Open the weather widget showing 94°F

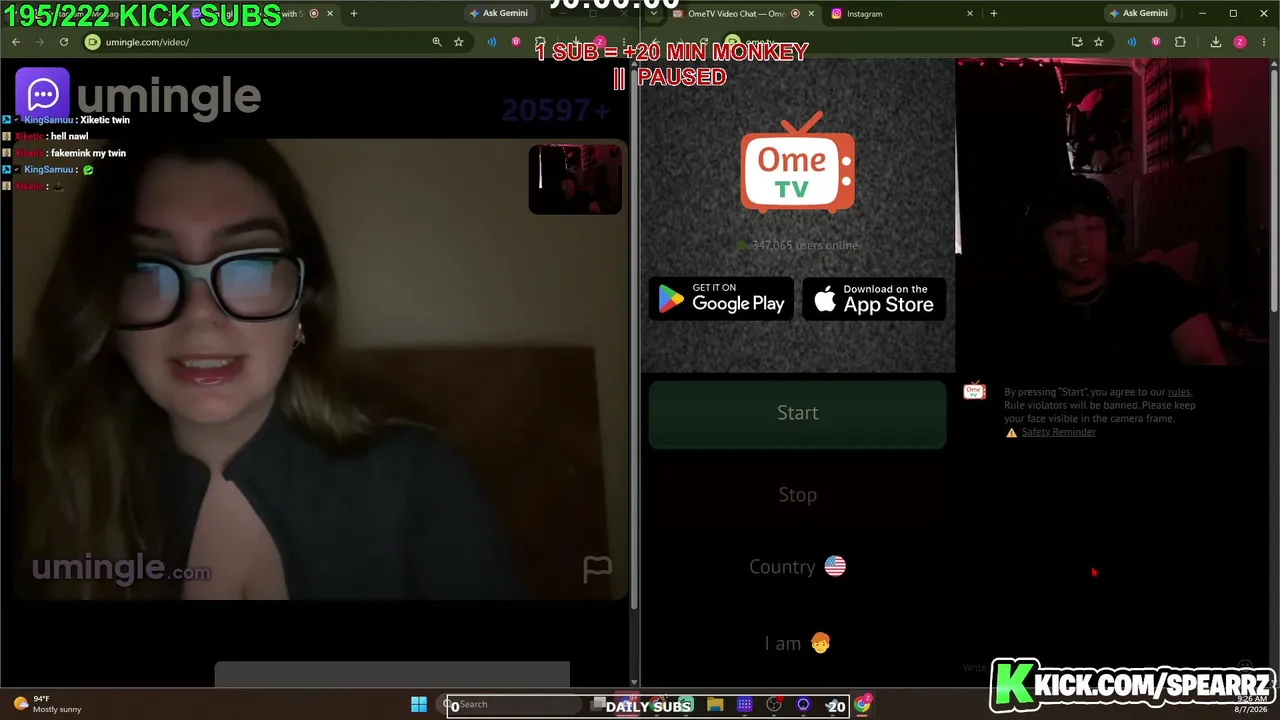click(47, 704)
